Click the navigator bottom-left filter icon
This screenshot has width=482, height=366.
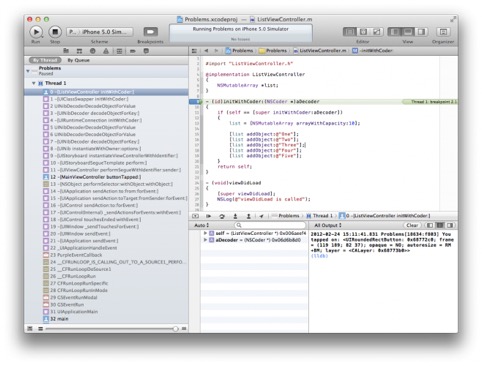point(30,329)
